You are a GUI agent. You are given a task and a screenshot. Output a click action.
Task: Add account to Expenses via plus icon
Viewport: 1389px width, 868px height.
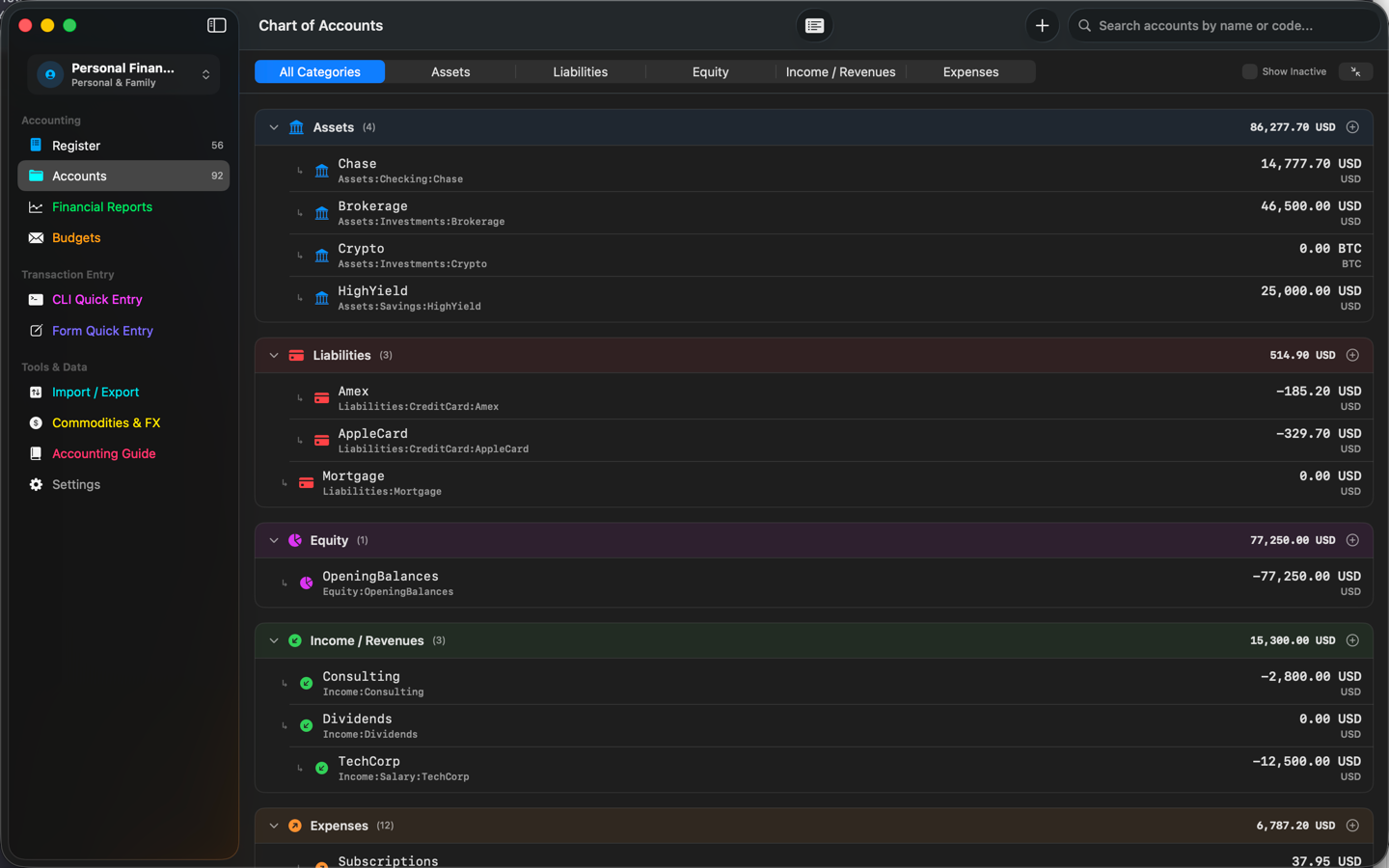[1352, 826]
